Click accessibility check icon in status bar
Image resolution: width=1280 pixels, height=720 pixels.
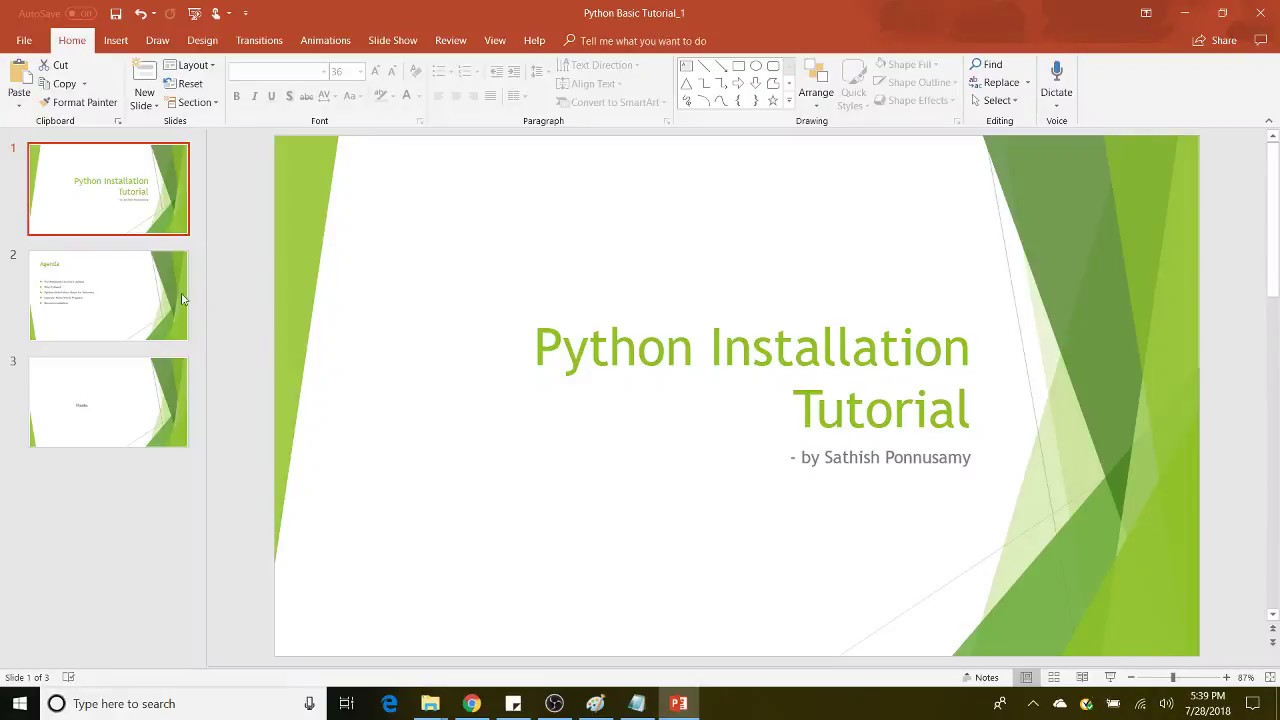(69, 678)
